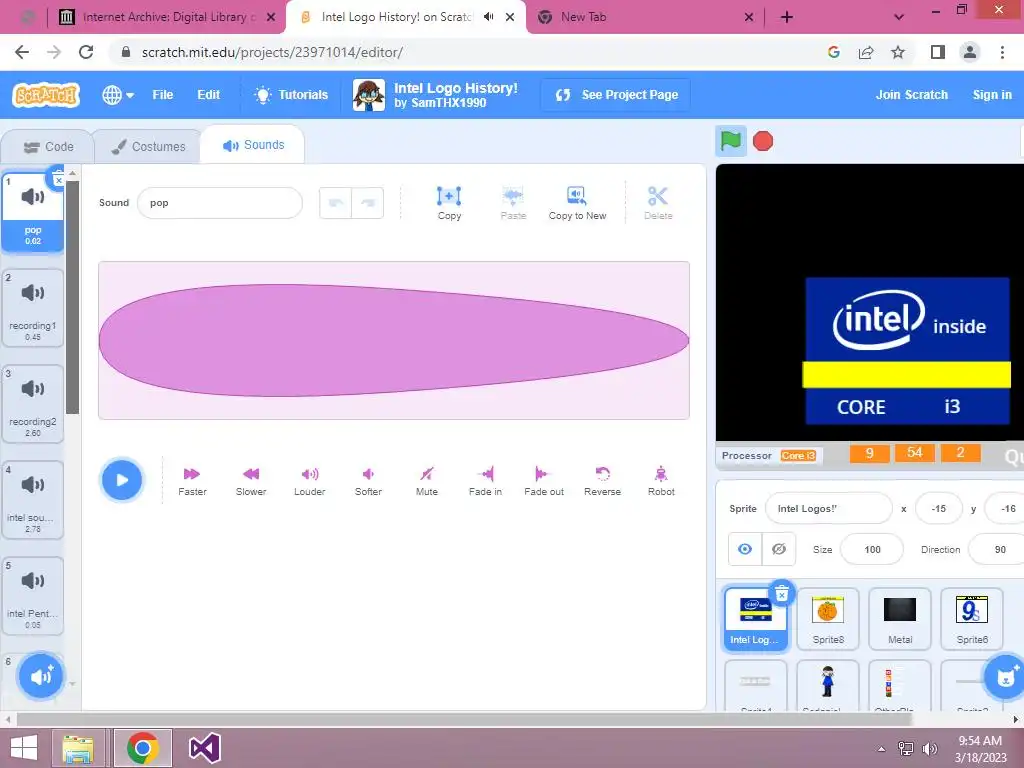The height and width of the screenshot is (768, 1024).
Task: Click See Project Page button
Action: (x=616, y=95)
